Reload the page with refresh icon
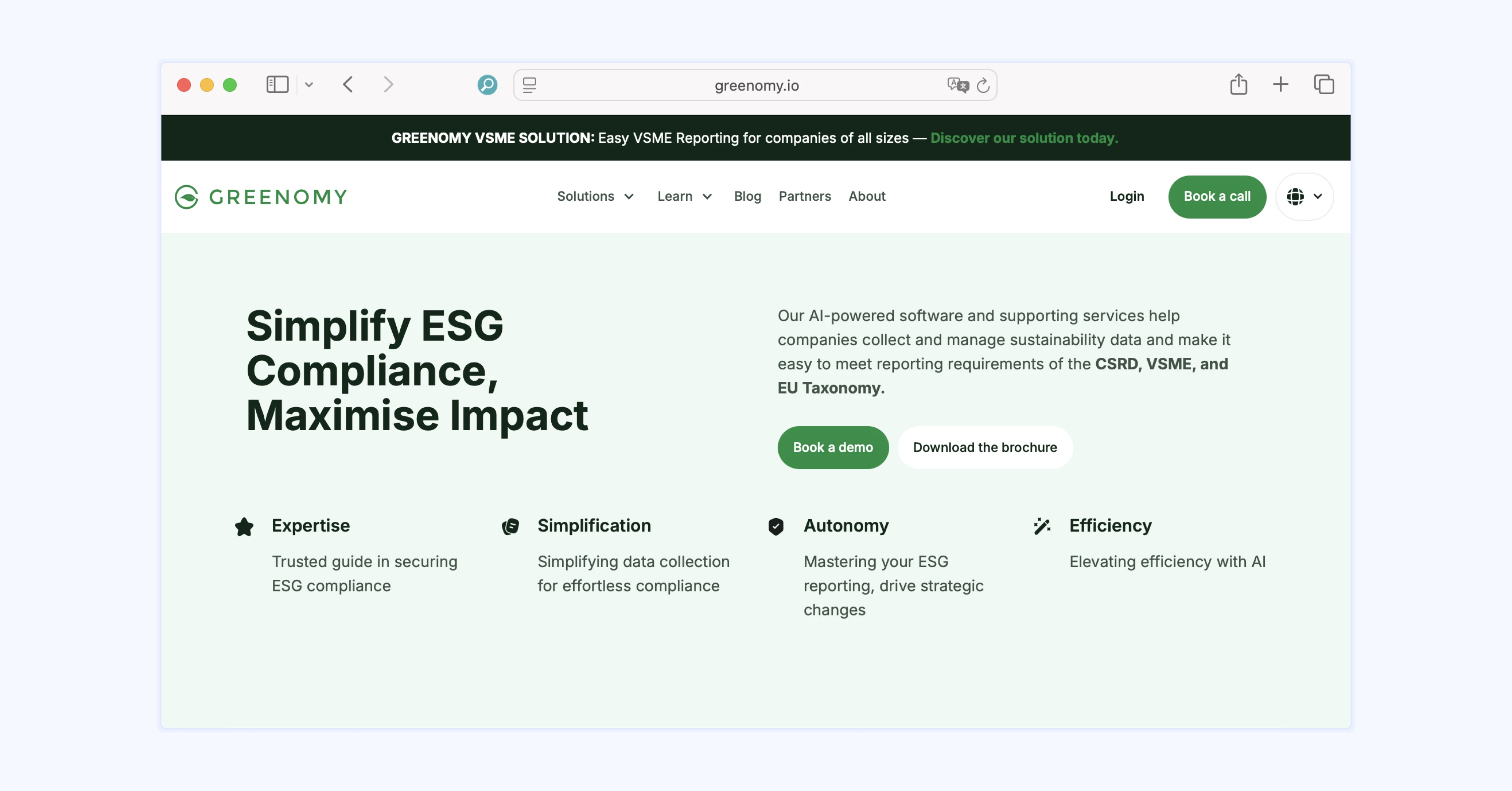1512x791 pixels. point(983,86)
